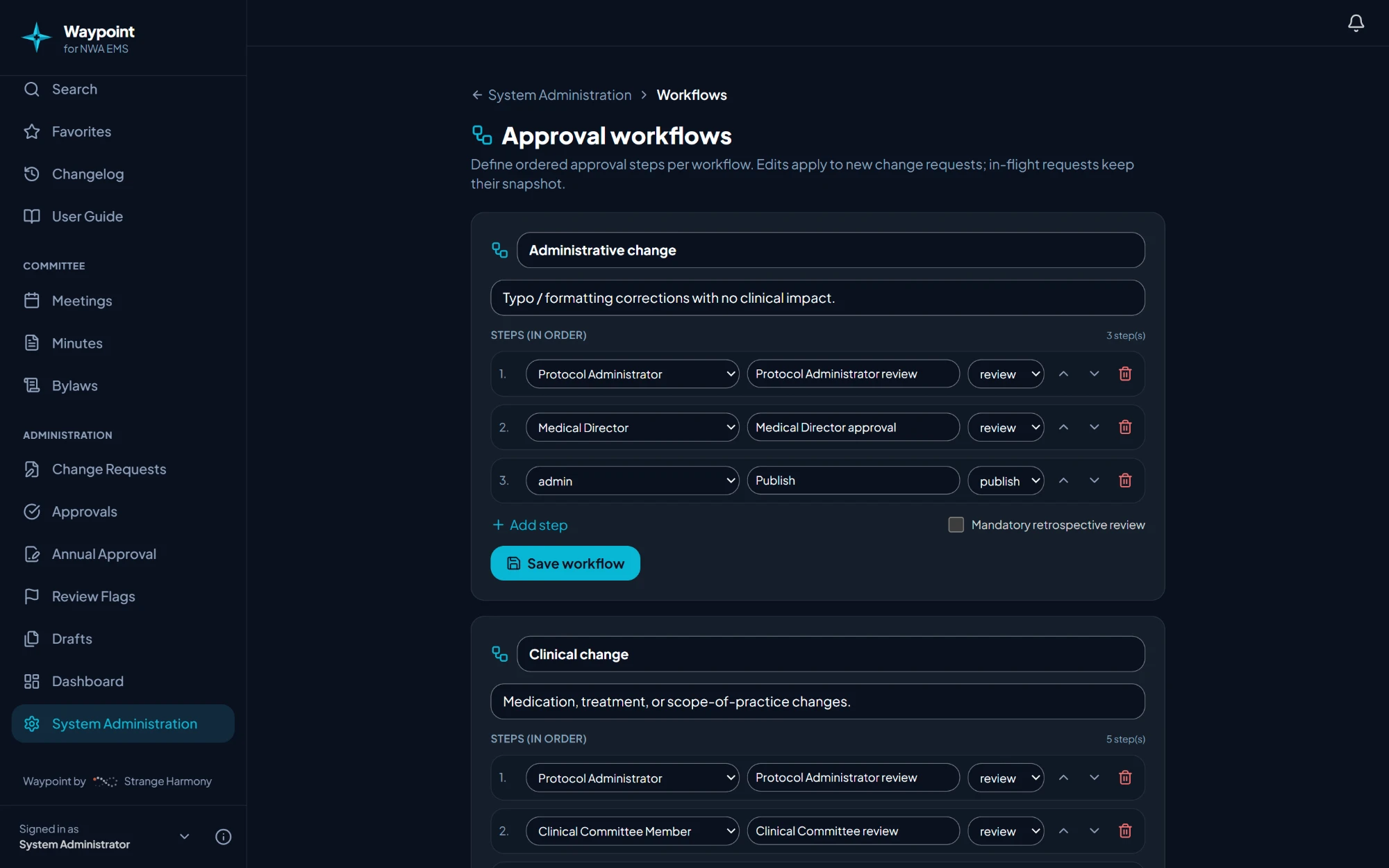The image size is (1389, 868).
Task: Click the Medical Director approval label field
Action: coord(853,427)
